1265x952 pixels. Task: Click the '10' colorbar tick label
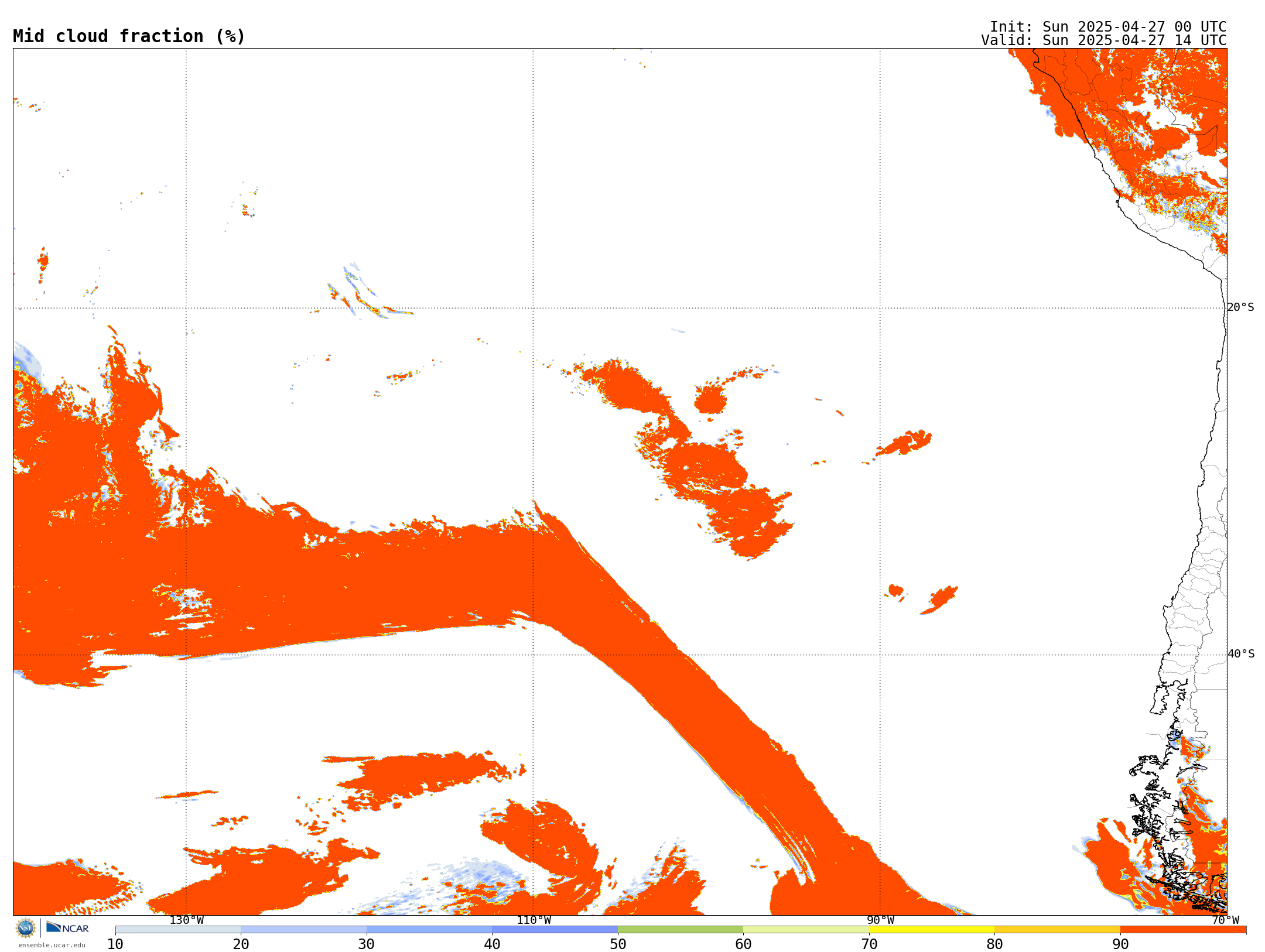click(115, 944)
